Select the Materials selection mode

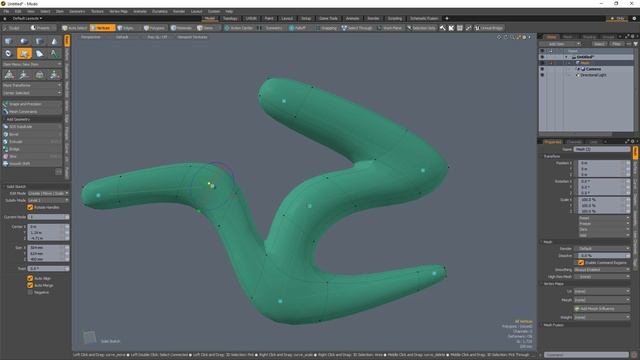point(182,28)
